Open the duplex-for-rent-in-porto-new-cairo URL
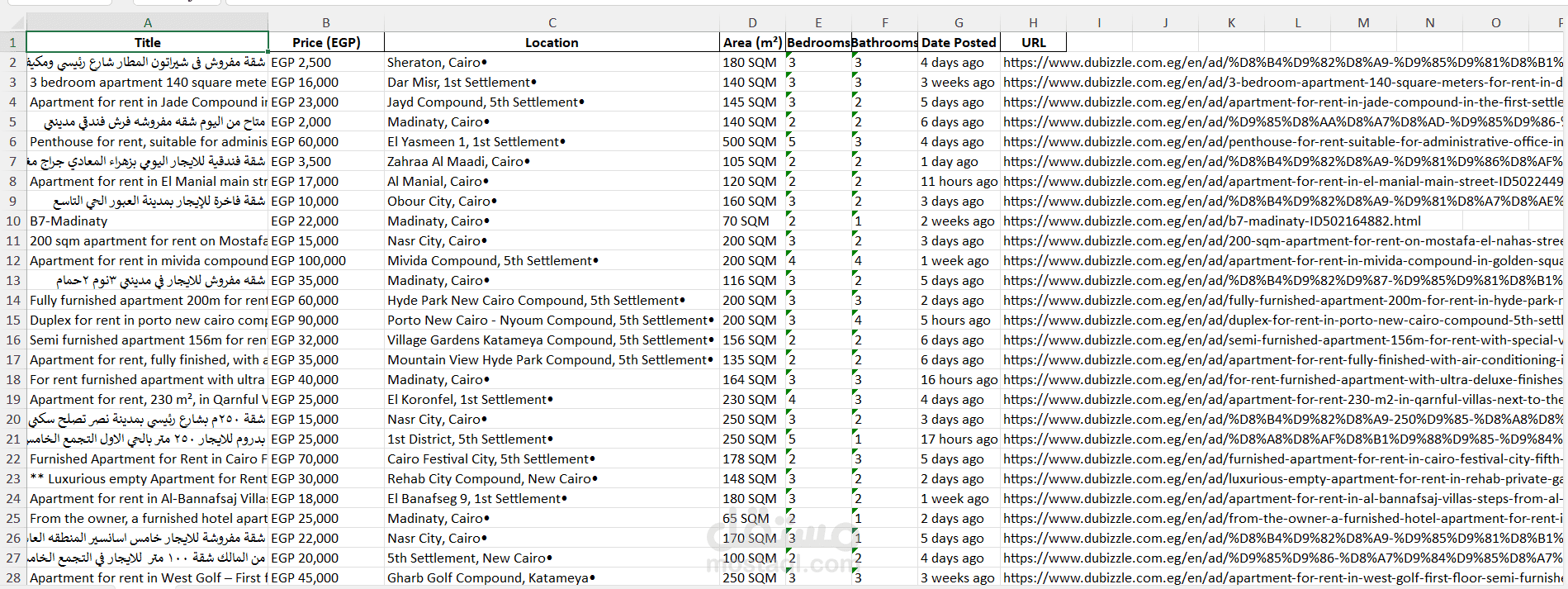 tap(1283, 320)
